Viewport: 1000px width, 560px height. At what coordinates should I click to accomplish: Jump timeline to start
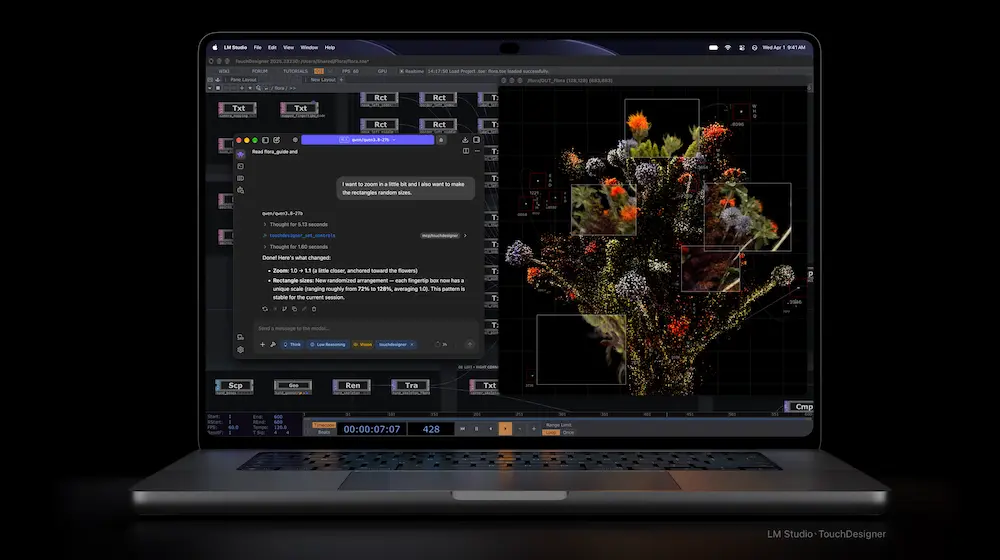coord(462,429)
